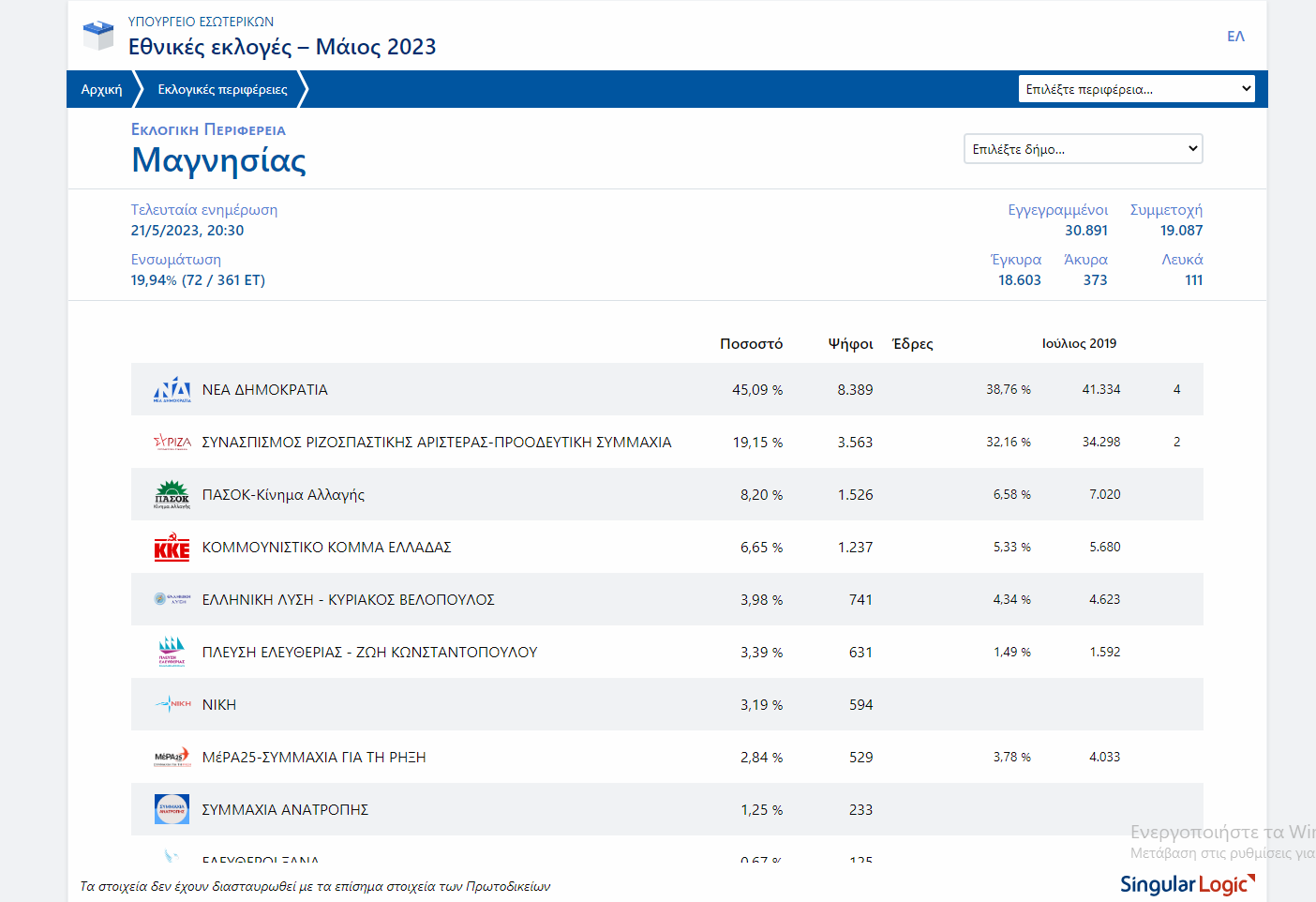
Task: Open the 'Επιλέξτε δήμο' dropdown
Action: [x=1083, y=149]
